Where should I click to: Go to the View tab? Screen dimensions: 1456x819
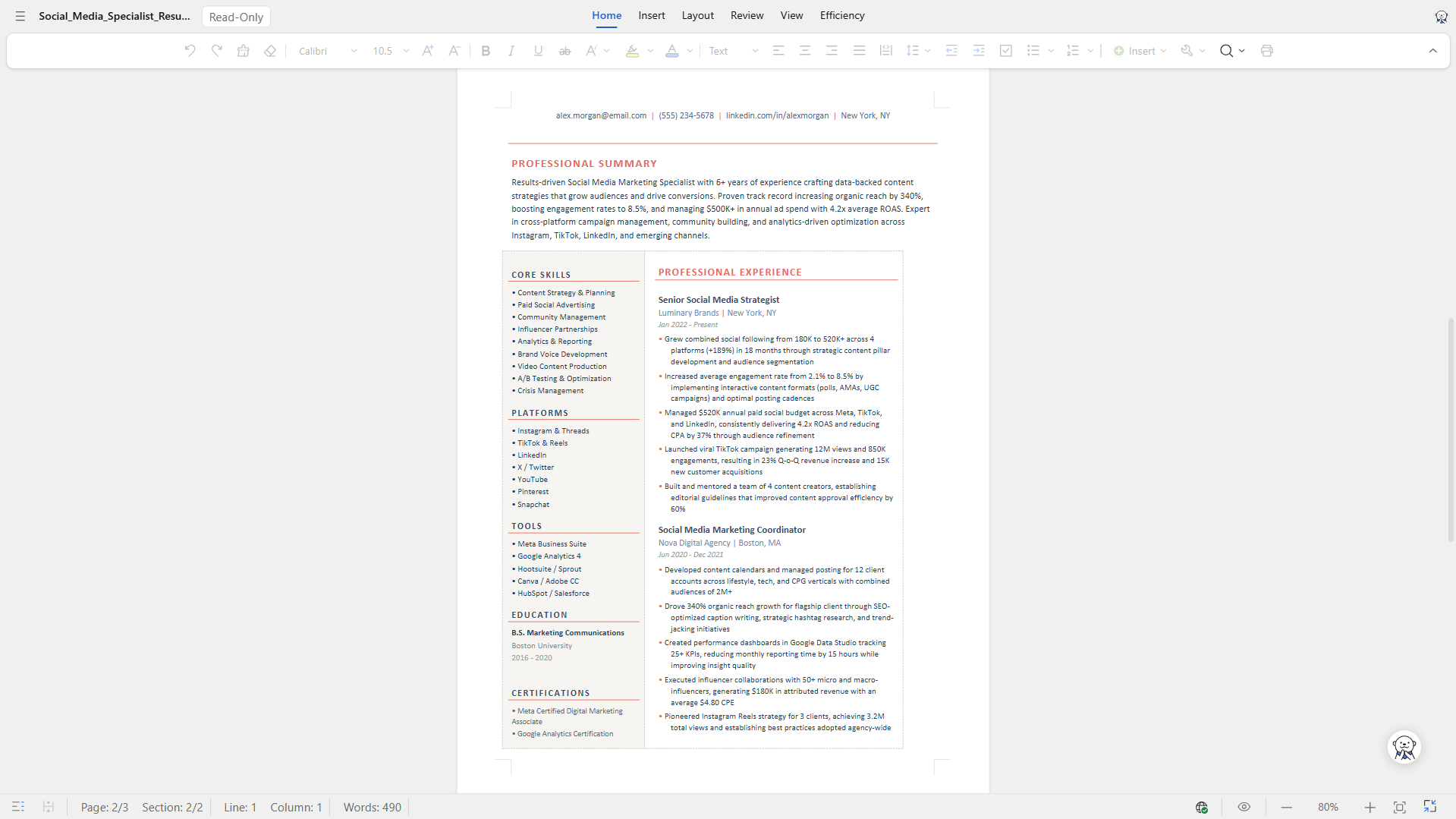(791, 15)
